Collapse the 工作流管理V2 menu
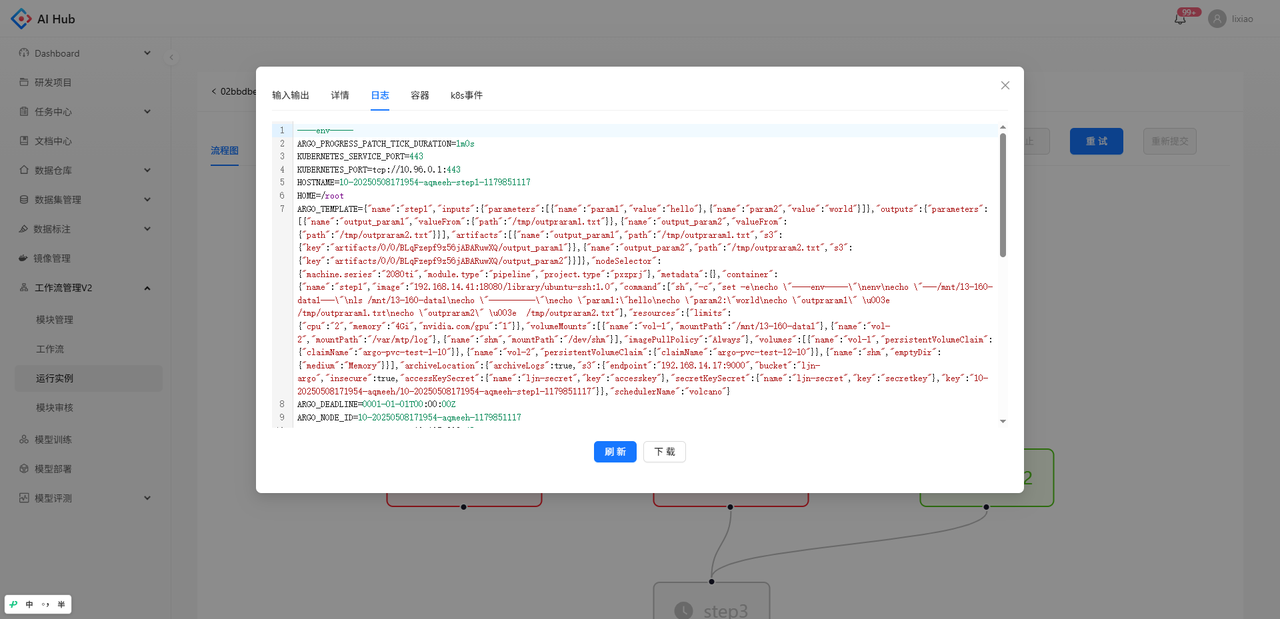Viewport: 1280px width, 619px height. click(x=147, y=288)
